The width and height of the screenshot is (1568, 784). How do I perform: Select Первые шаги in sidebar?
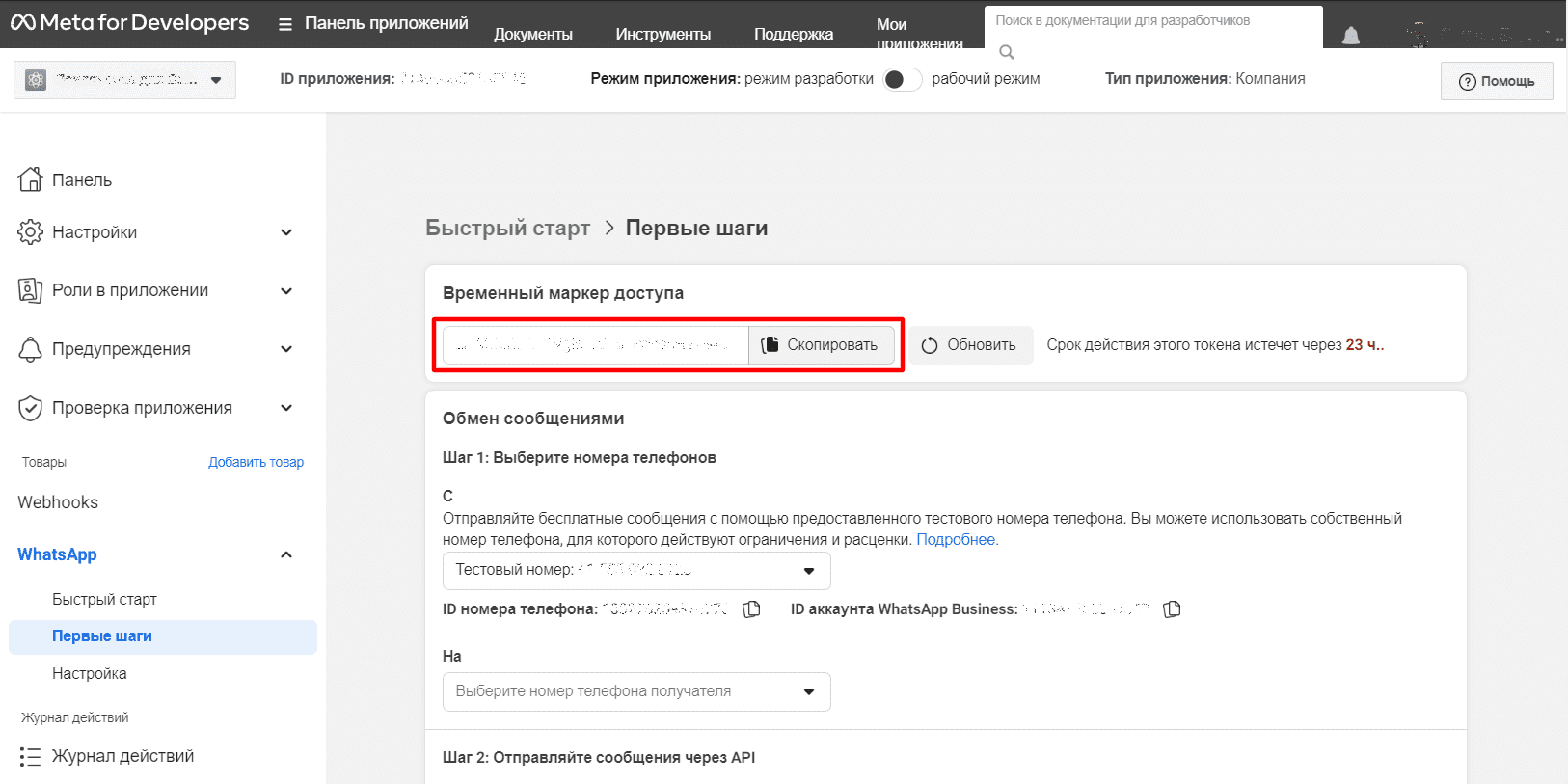(x=163, y=636)
